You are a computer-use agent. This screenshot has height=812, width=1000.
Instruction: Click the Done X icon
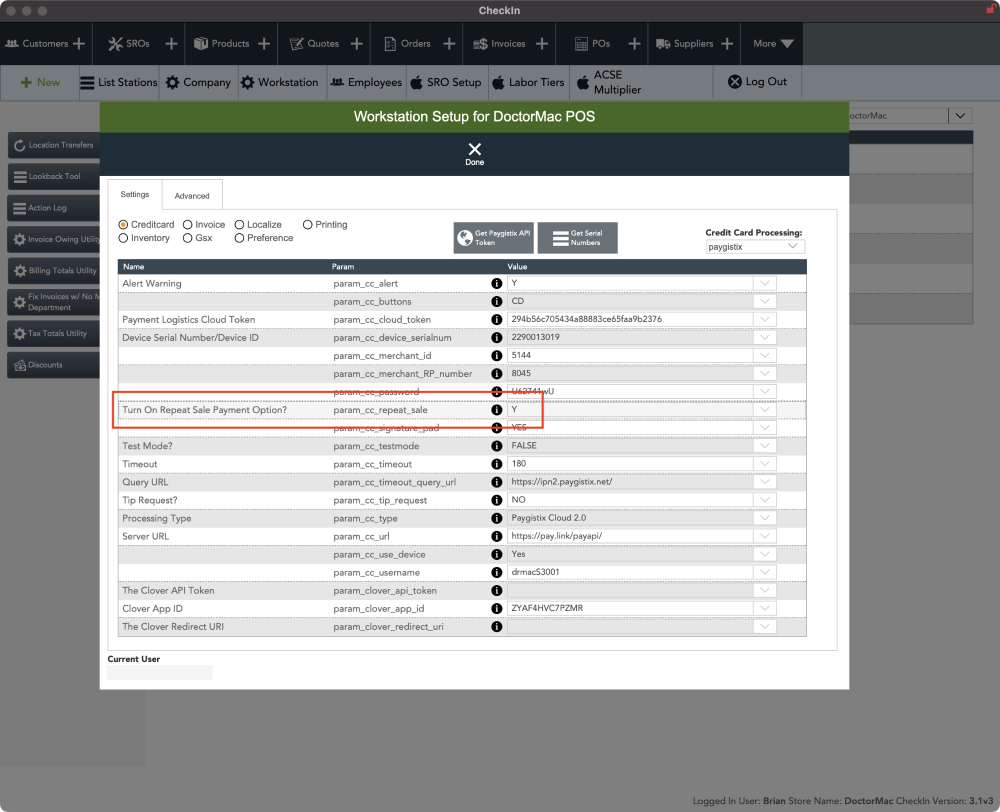474,149
